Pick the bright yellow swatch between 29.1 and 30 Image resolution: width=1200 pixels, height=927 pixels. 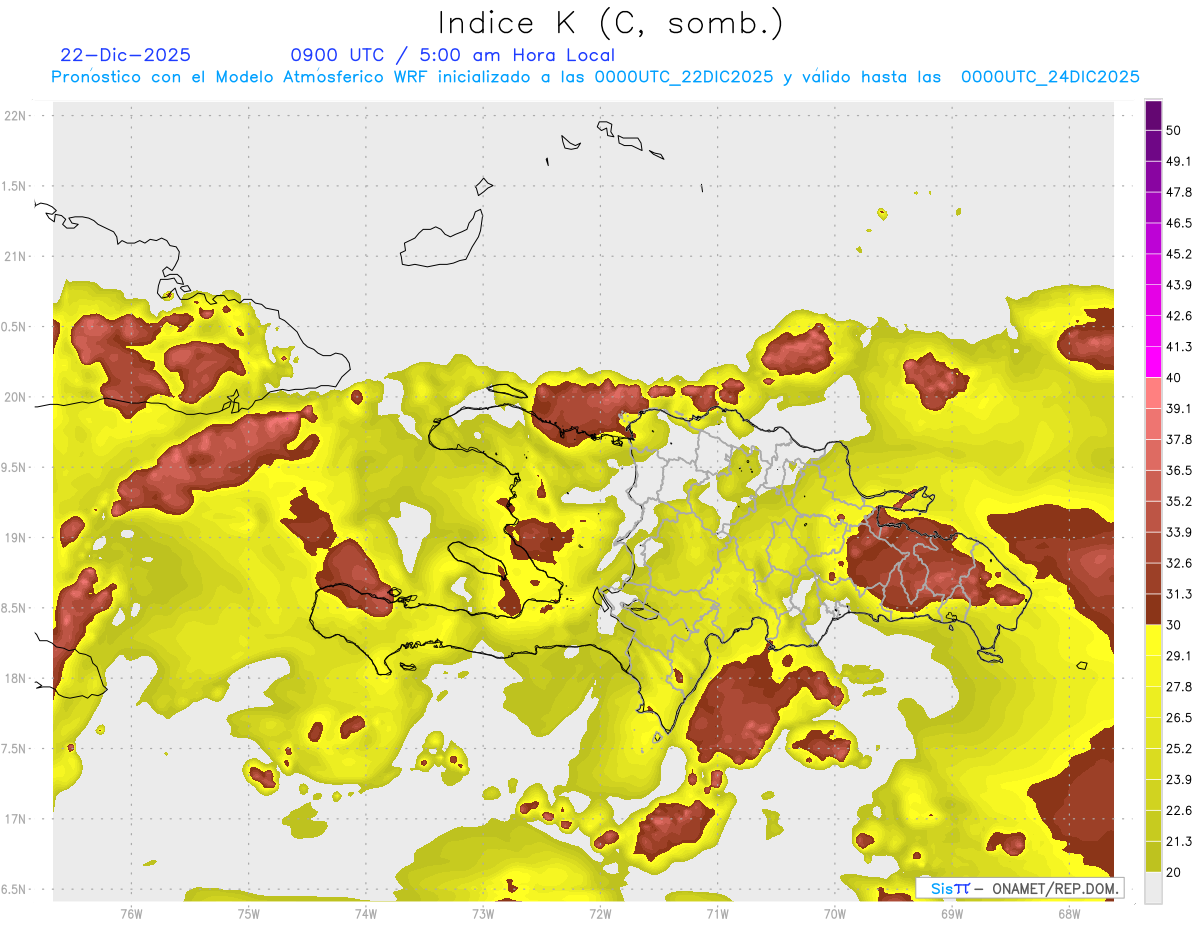(x=1153, y=641)
